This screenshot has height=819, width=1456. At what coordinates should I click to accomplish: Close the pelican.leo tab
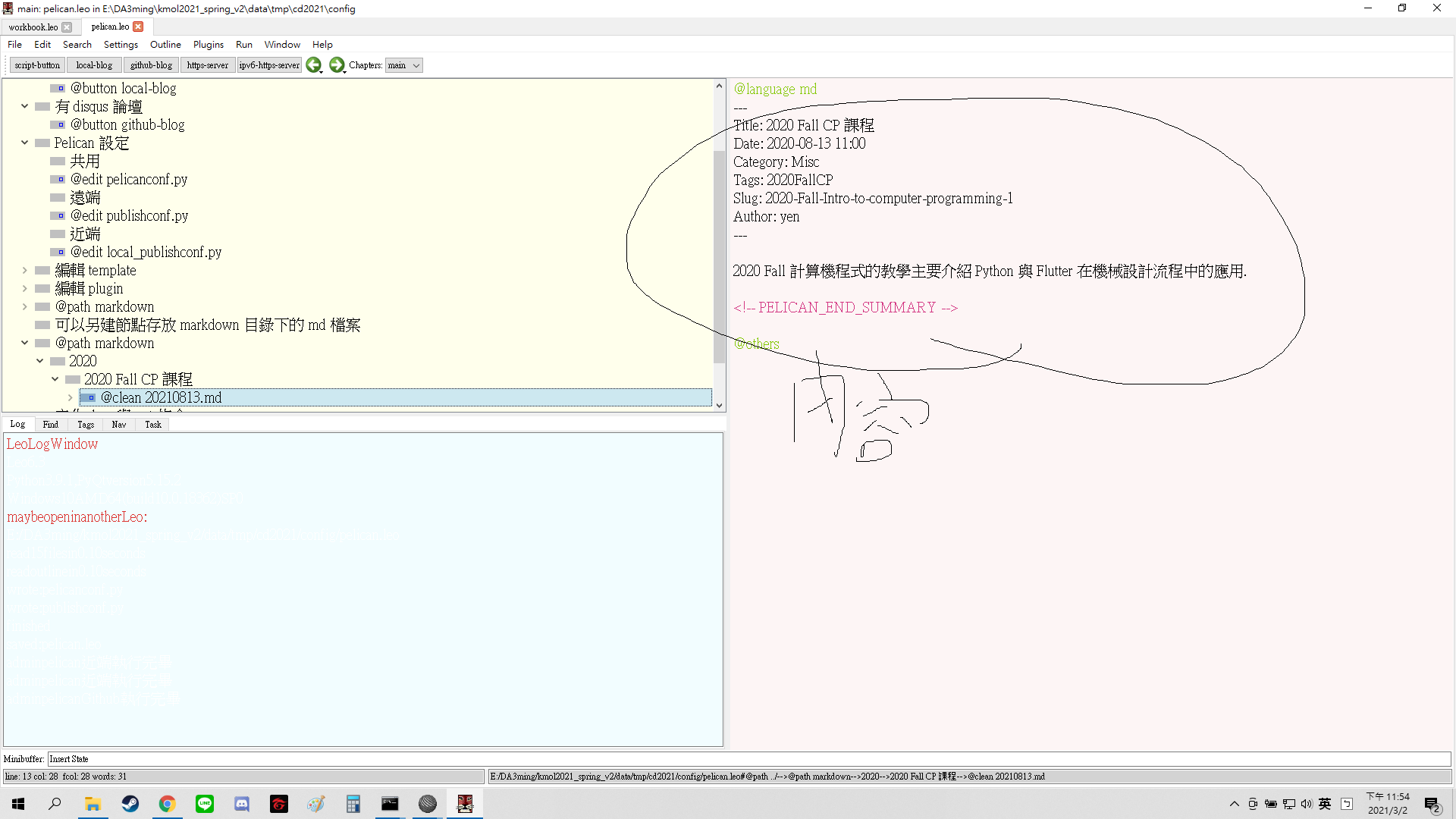point(138,27)
